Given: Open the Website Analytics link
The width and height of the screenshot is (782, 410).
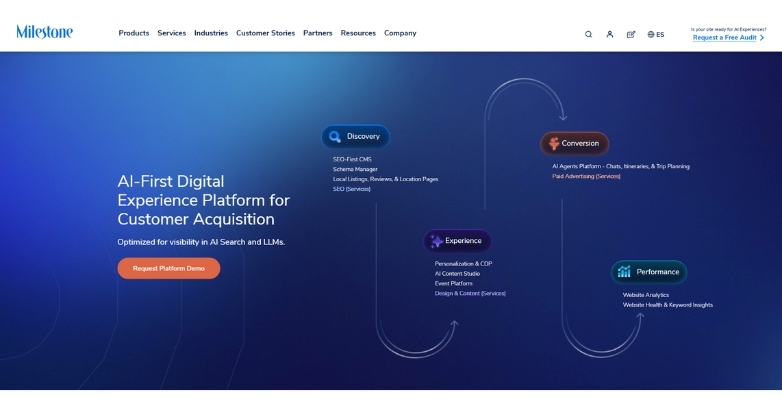Looking at the screenshot, I should point(645,295).
